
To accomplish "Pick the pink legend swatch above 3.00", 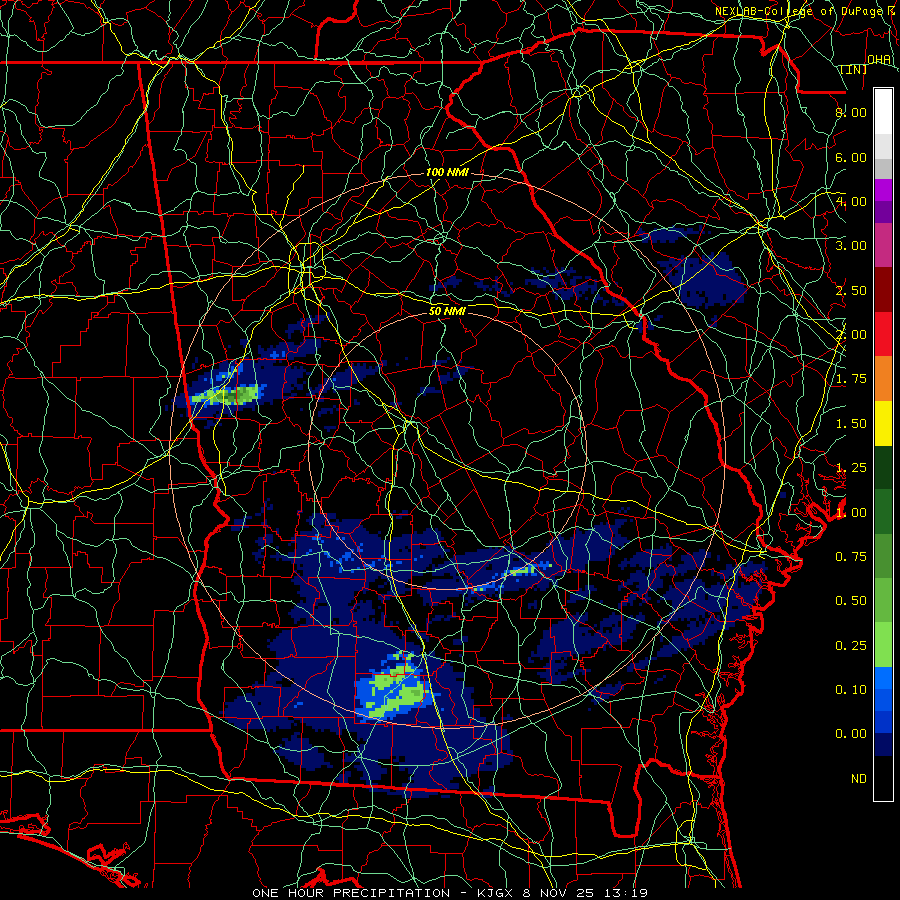I will (x=883, y=245).
